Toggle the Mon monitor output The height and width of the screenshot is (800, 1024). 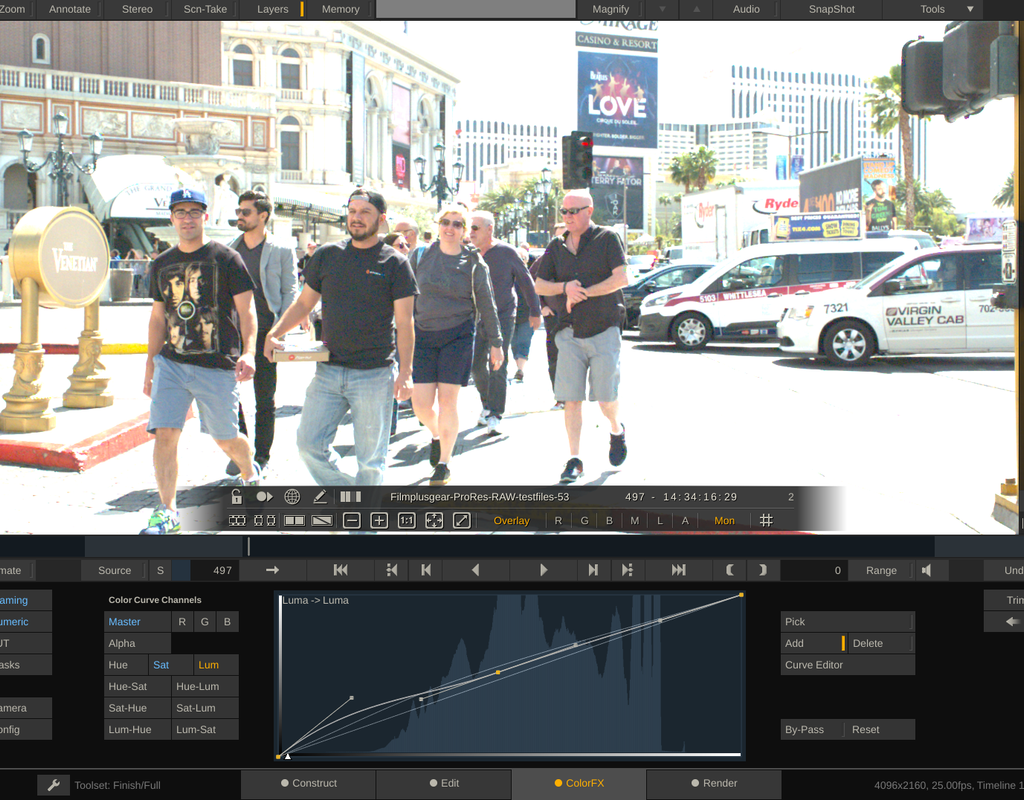coord(724,520)
